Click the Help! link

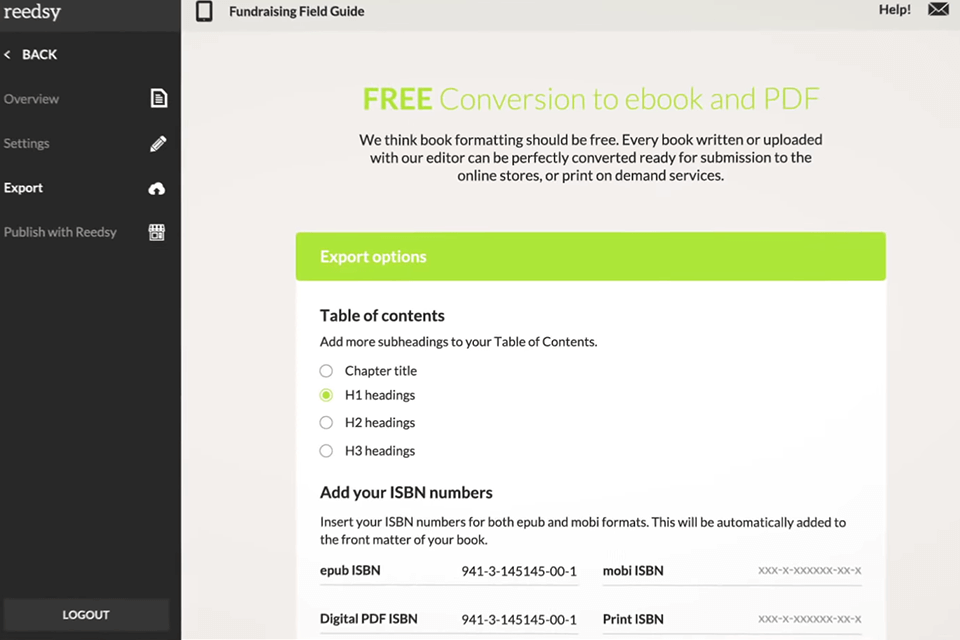click(x=894, y=10)
